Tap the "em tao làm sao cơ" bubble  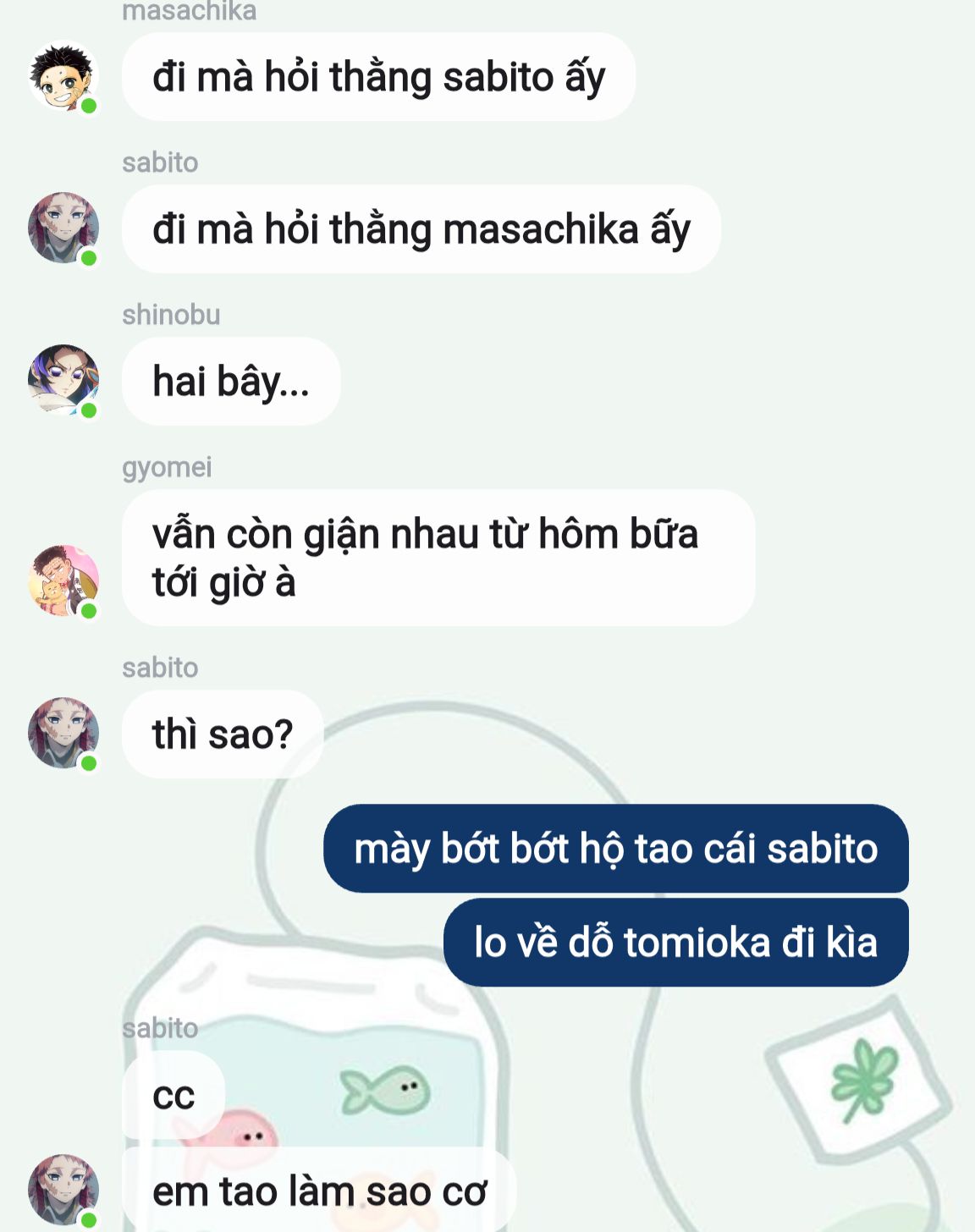pos(319,1191)
